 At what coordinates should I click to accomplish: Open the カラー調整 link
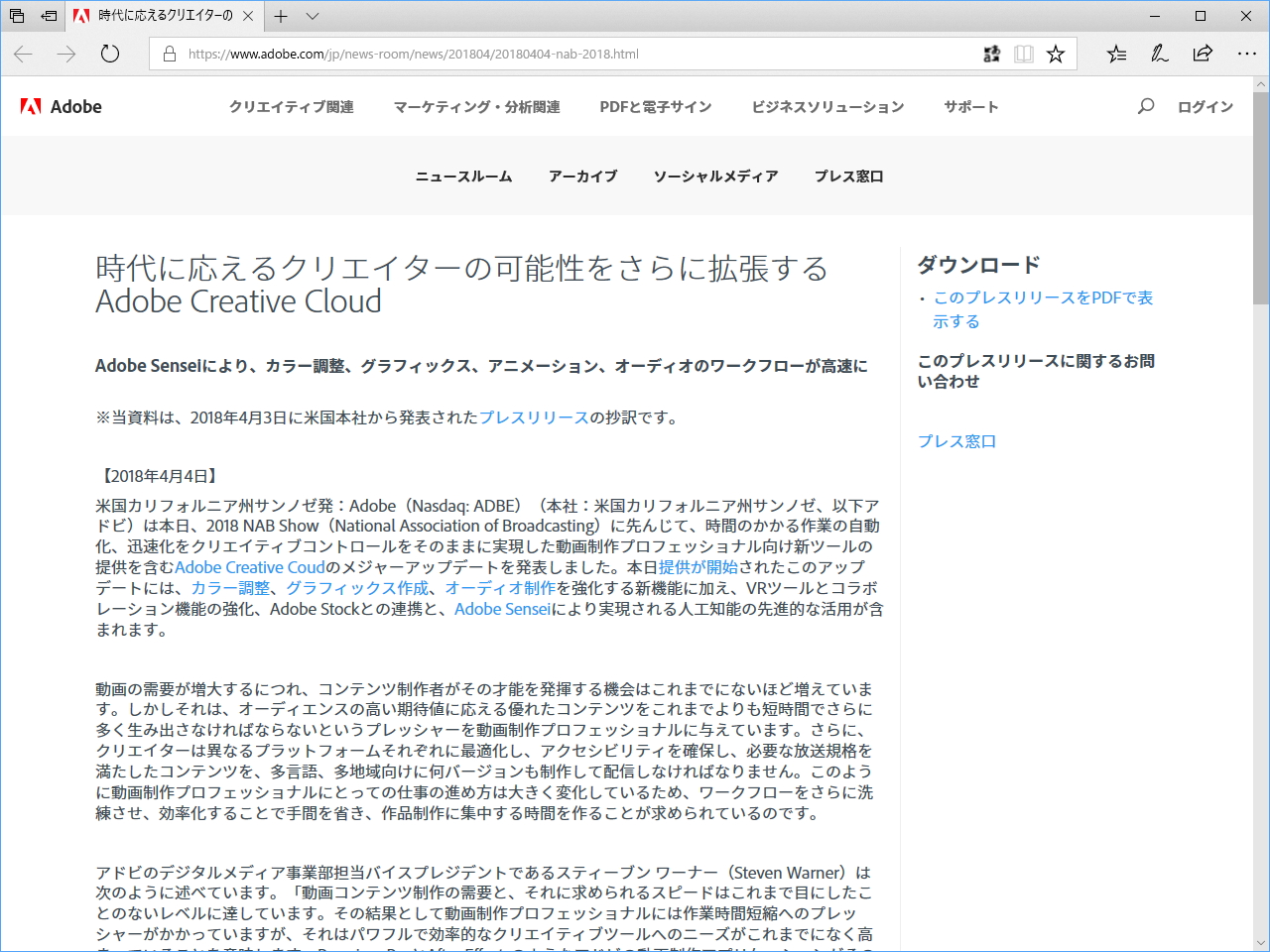[230, 588]
